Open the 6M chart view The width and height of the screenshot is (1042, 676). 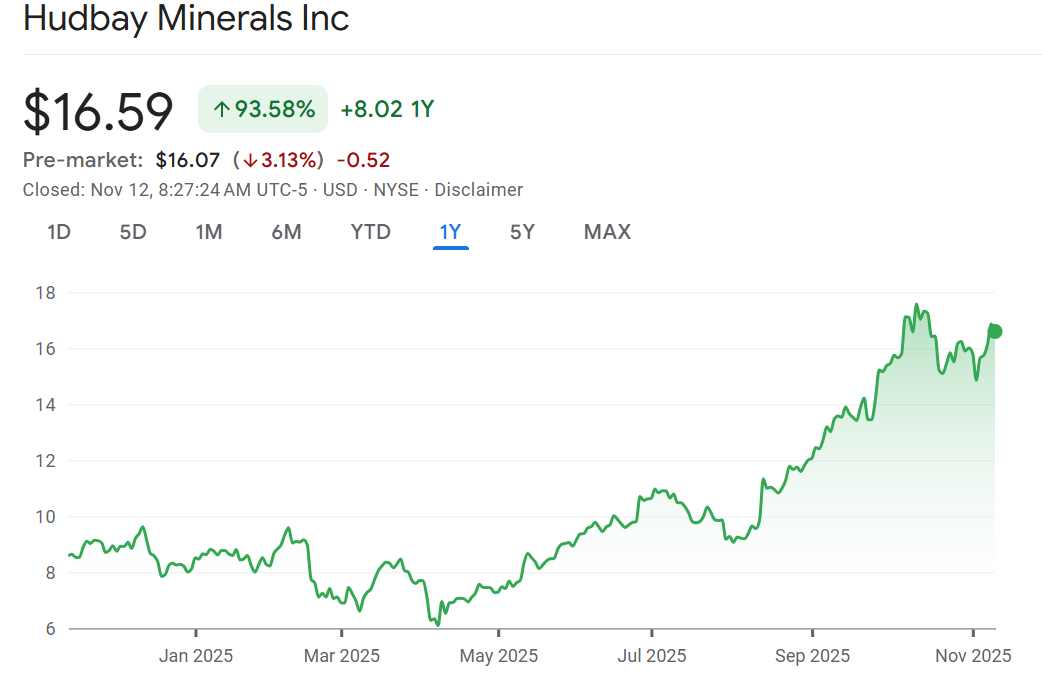(x=286, y=232)
